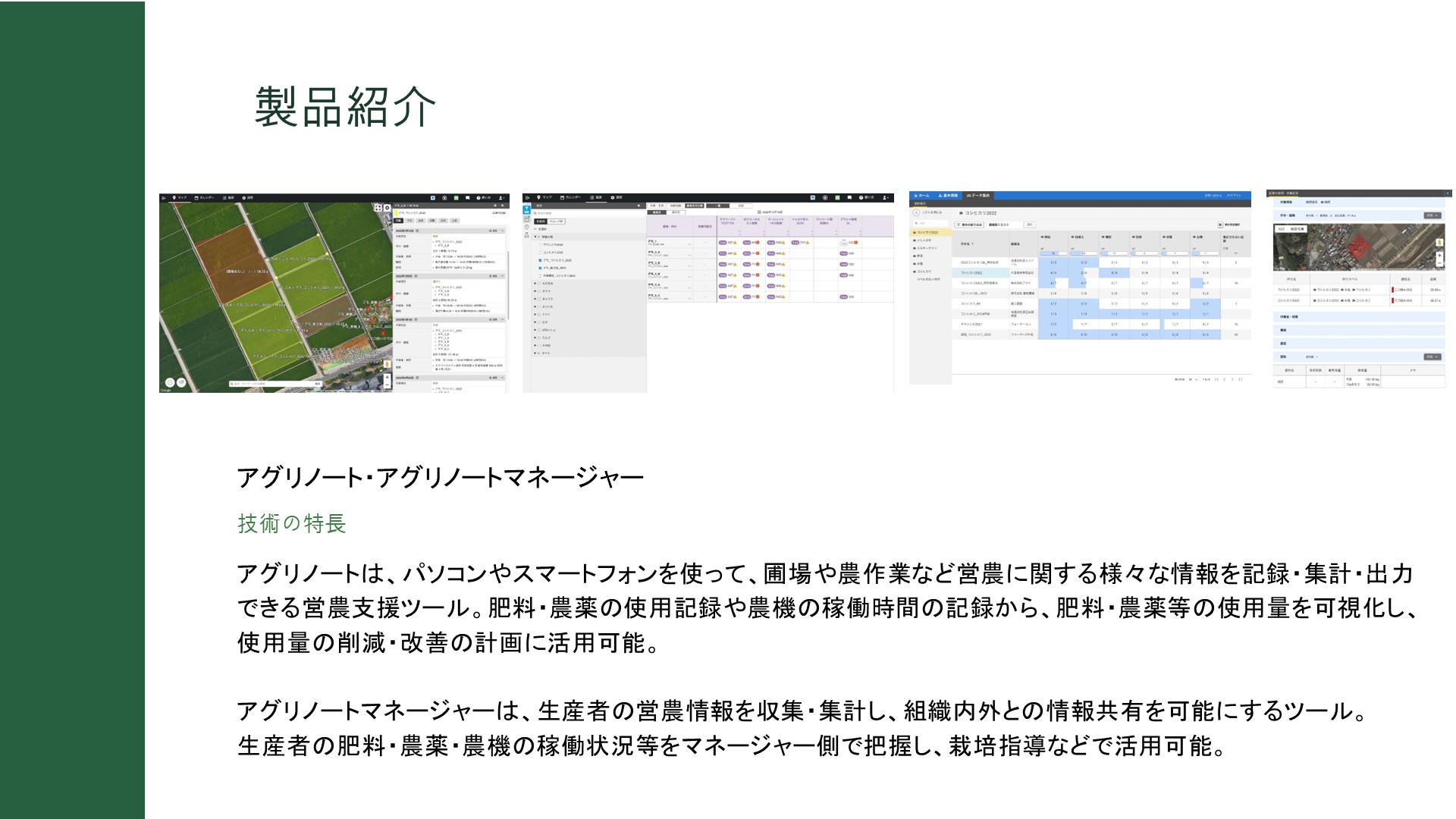Click blue filter icon in second screenshot sidebar
The height and width of the screenshot is (819, 1456).
[x=526, y=209]
